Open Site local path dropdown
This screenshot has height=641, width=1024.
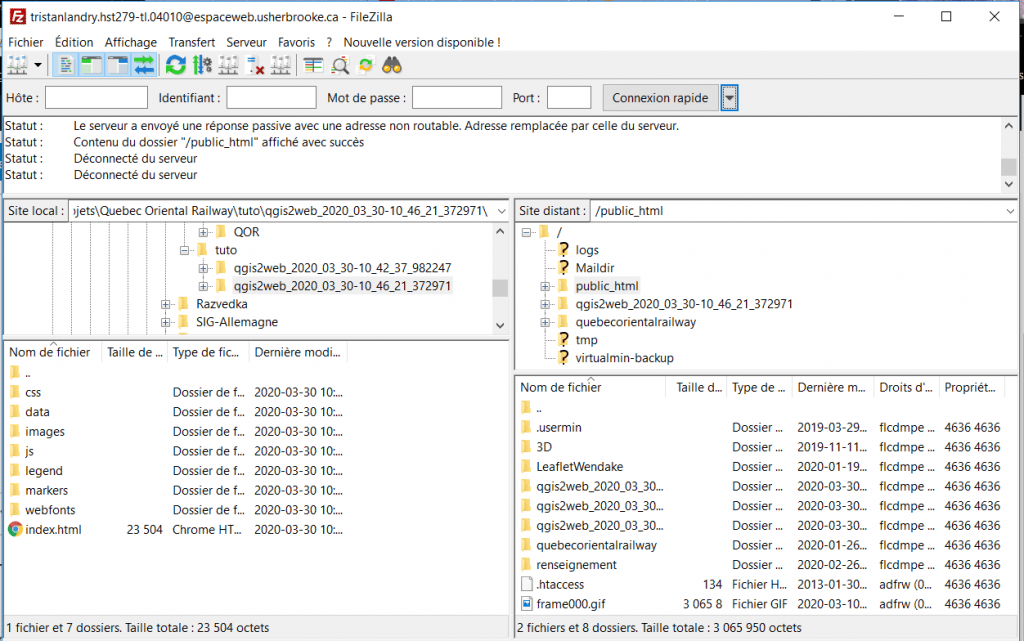tap(501, 211)
